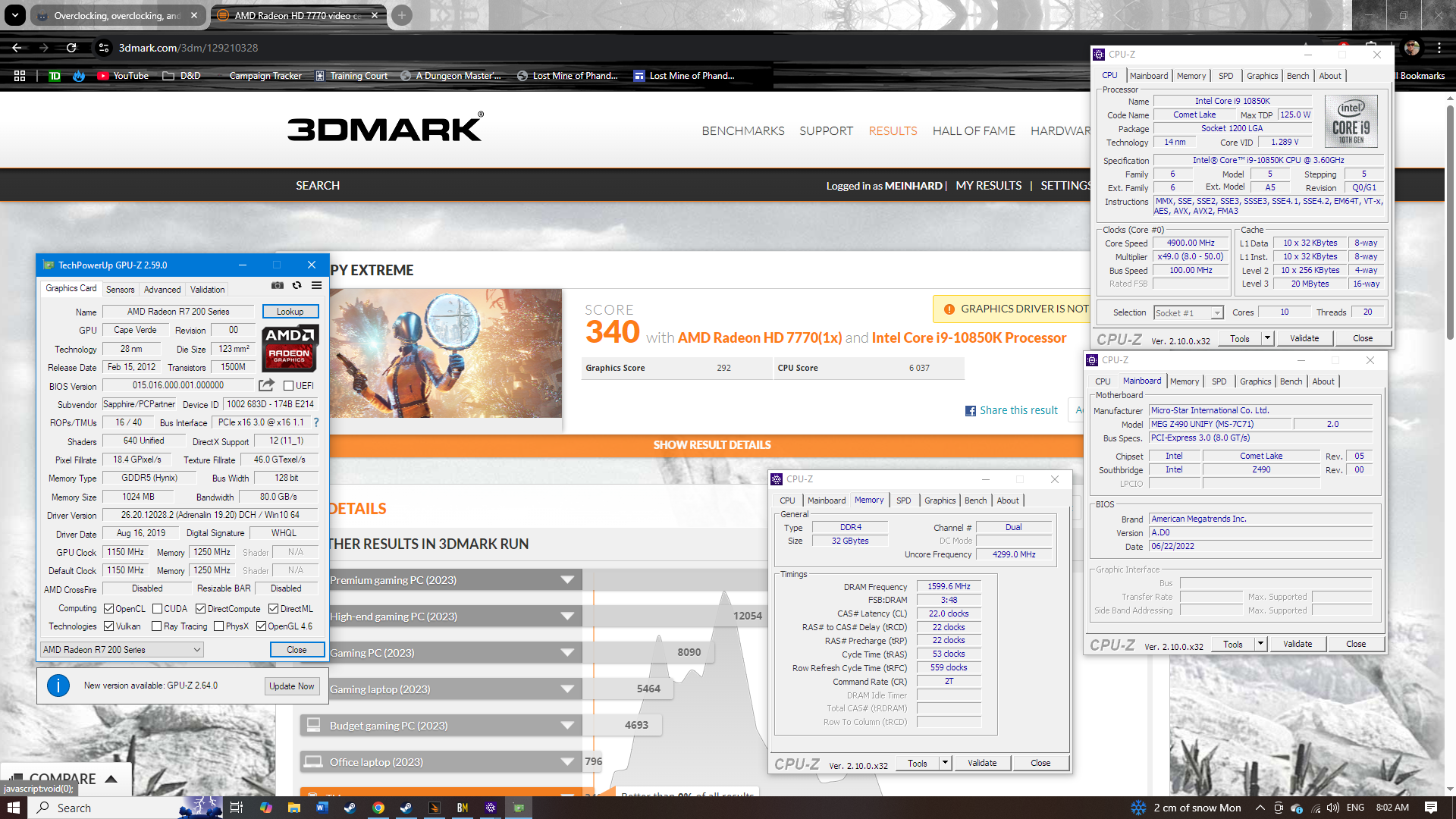
Task: Open the BENCHMARKS menu on 3DMark site
Action: click(x=742, y=131)
